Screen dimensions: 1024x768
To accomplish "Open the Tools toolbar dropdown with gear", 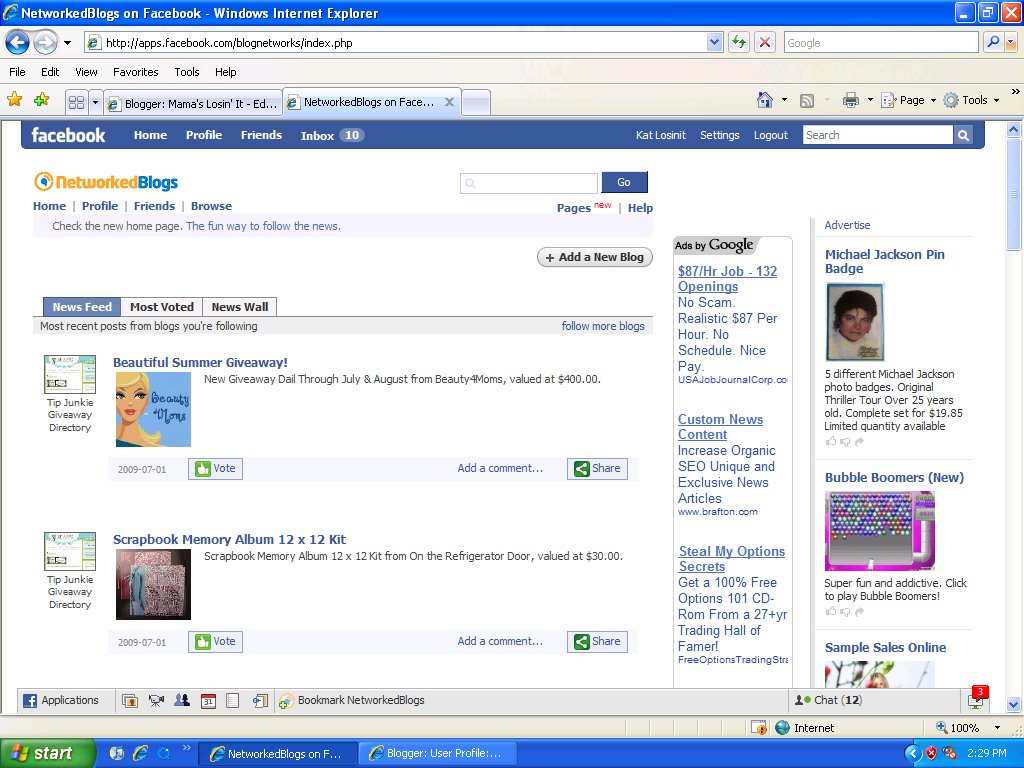I will 971,100.
